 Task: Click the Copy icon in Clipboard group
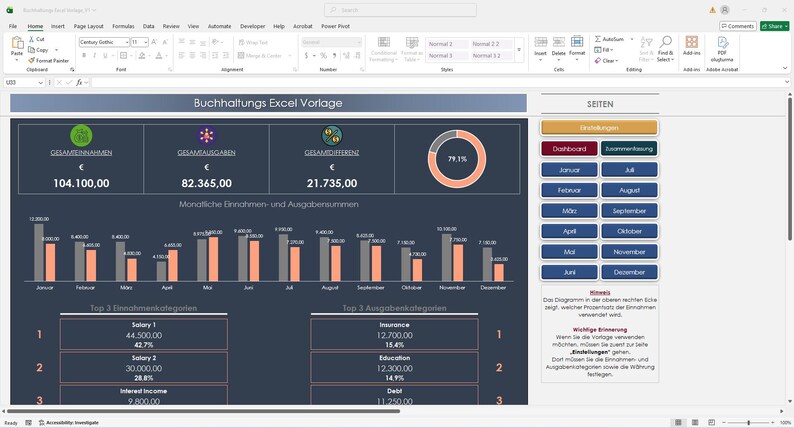31,50
